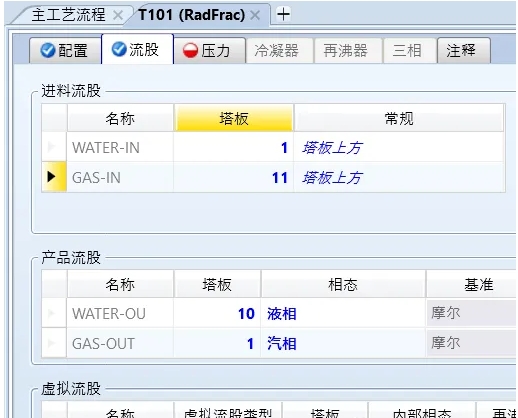Click the blue checkmark icon on 配置
Image resolution: width=518 pixels, height=418 pixels.
pyautogui.click(x=48, y=51)
